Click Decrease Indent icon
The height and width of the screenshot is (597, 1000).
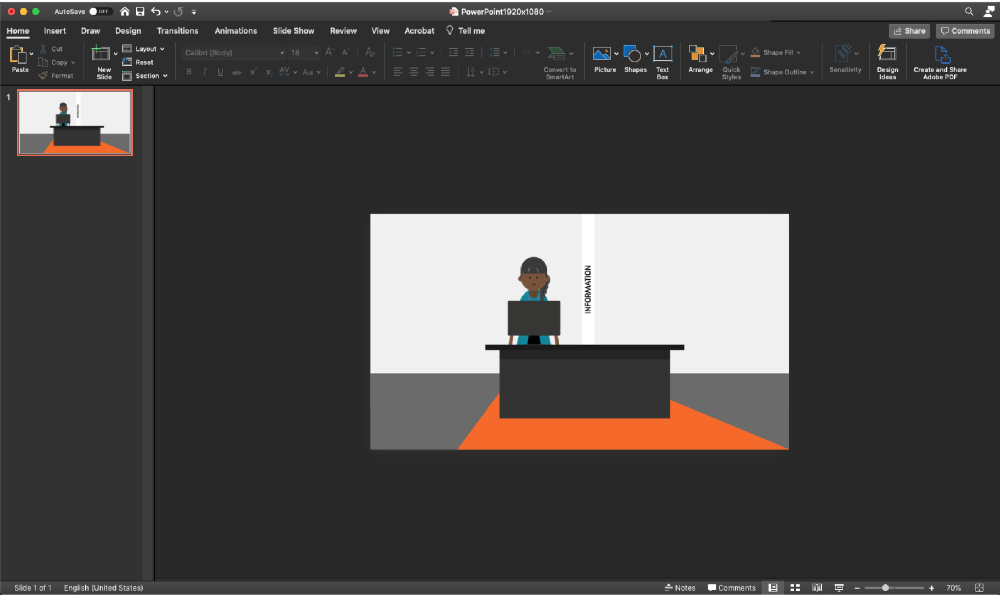pos(453,52)
